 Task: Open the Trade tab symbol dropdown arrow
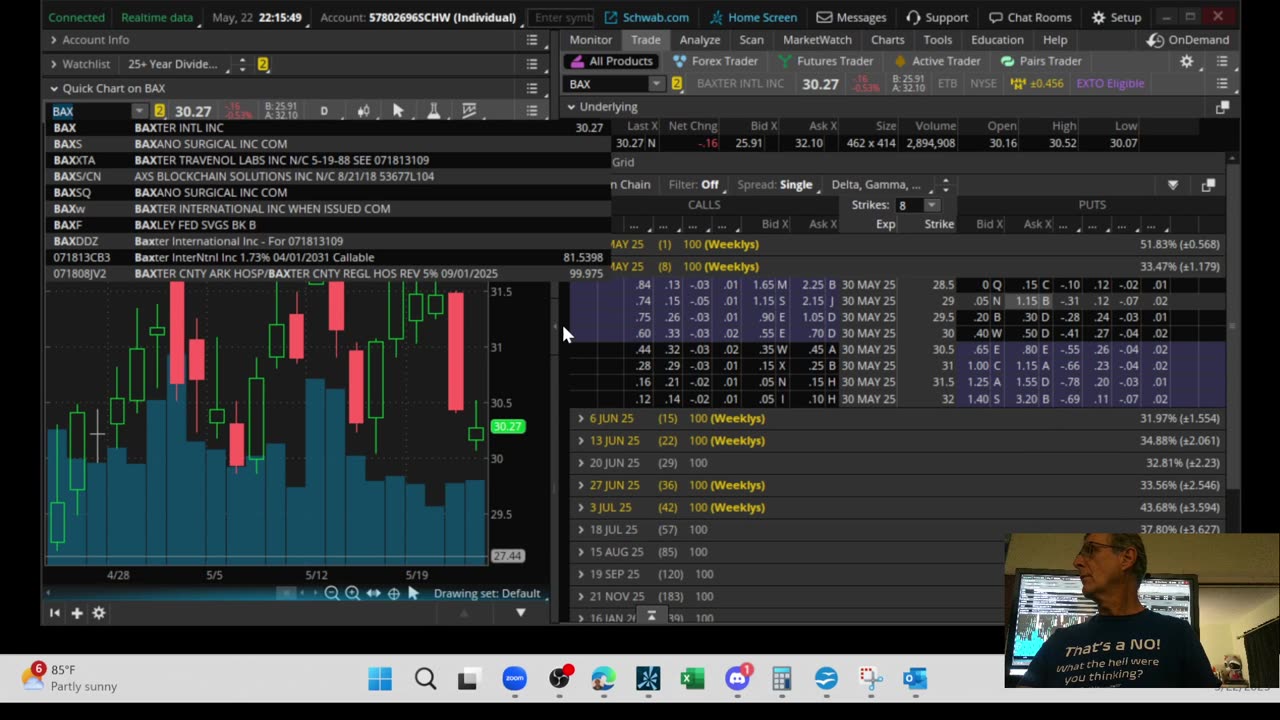(x=656, y=84)
